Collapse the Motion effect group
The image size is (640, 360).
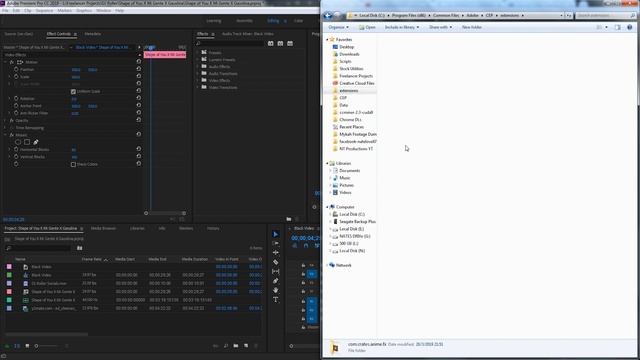(5, 62)
